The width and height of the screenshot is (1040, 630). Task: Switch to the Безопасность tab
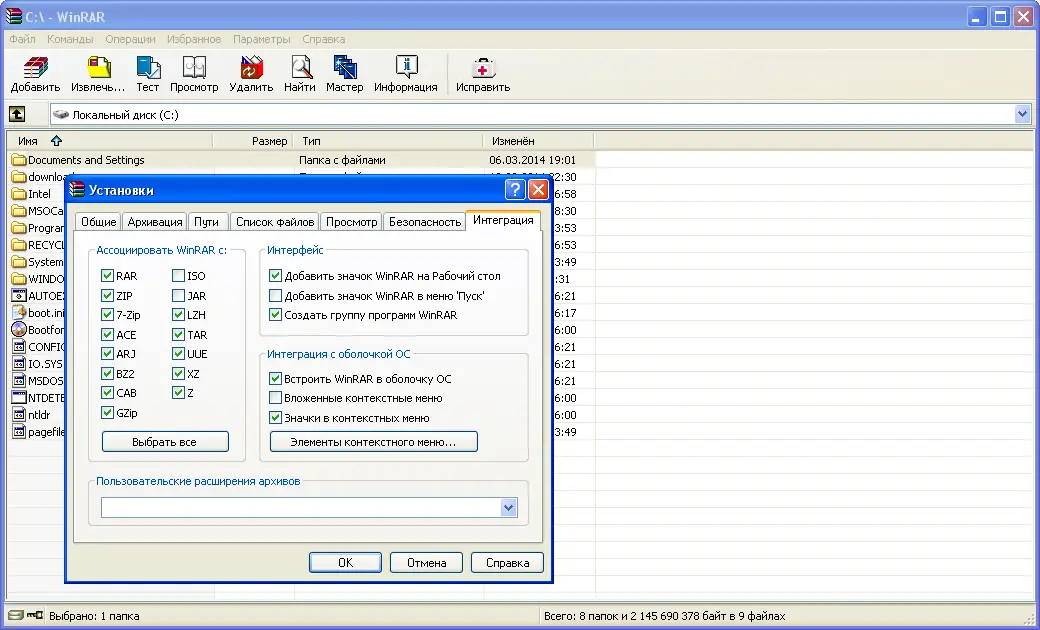(424, 221)
